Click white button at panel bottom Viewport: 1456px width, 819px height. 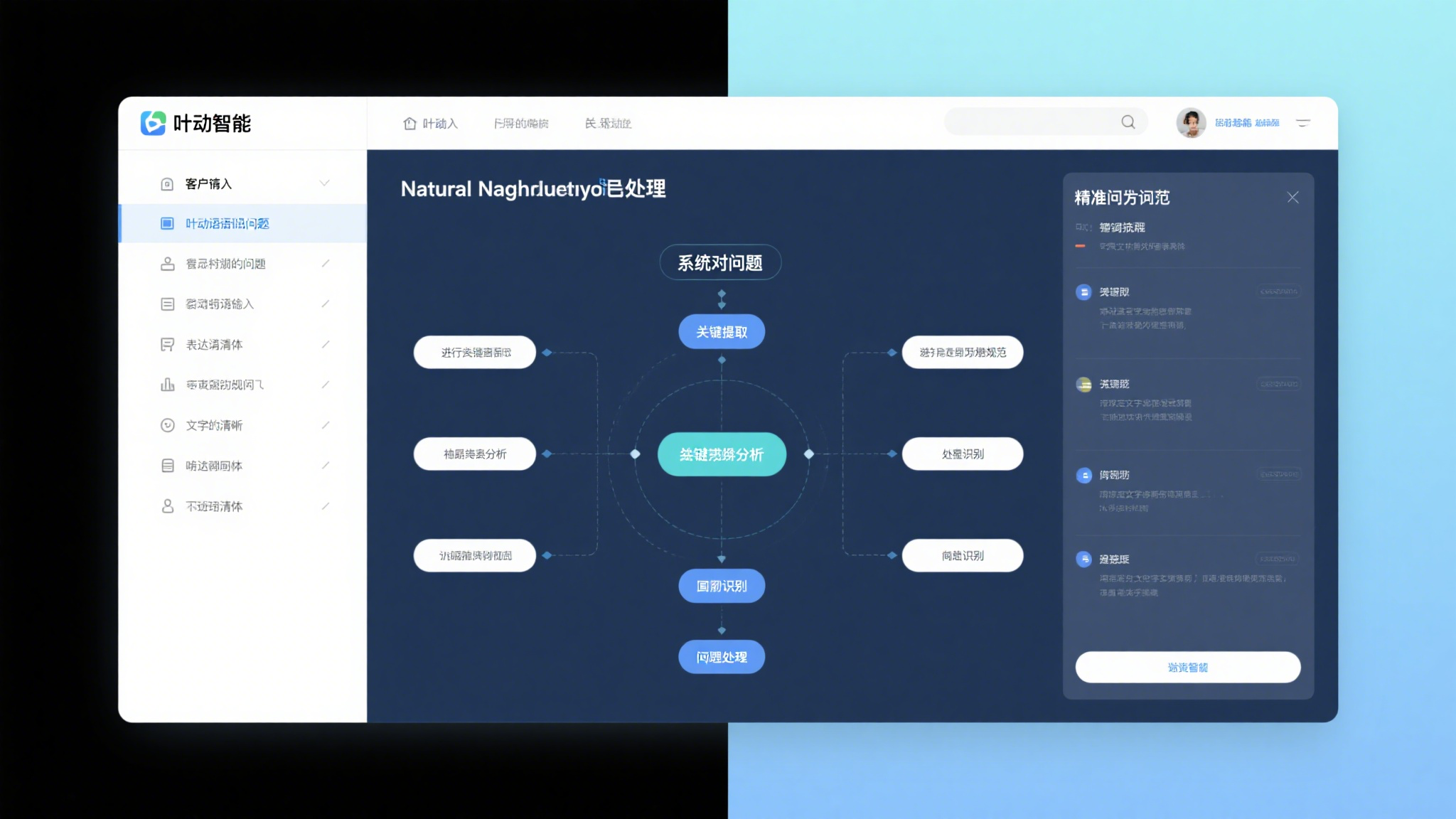coord(1187,668)
